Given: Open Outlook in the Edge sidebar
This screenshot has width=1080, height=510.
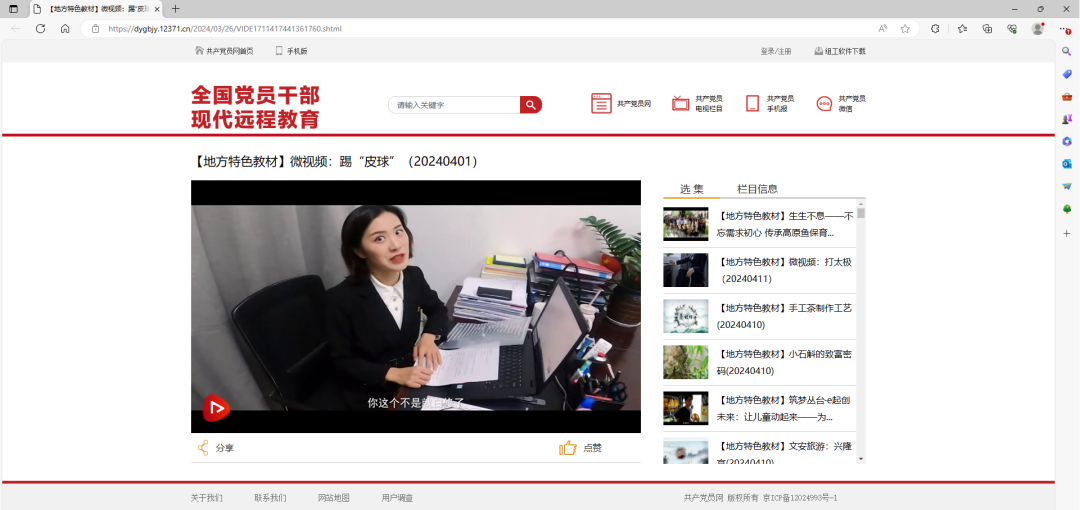Looking at the screenshot, I should [x=1067, y=164].
